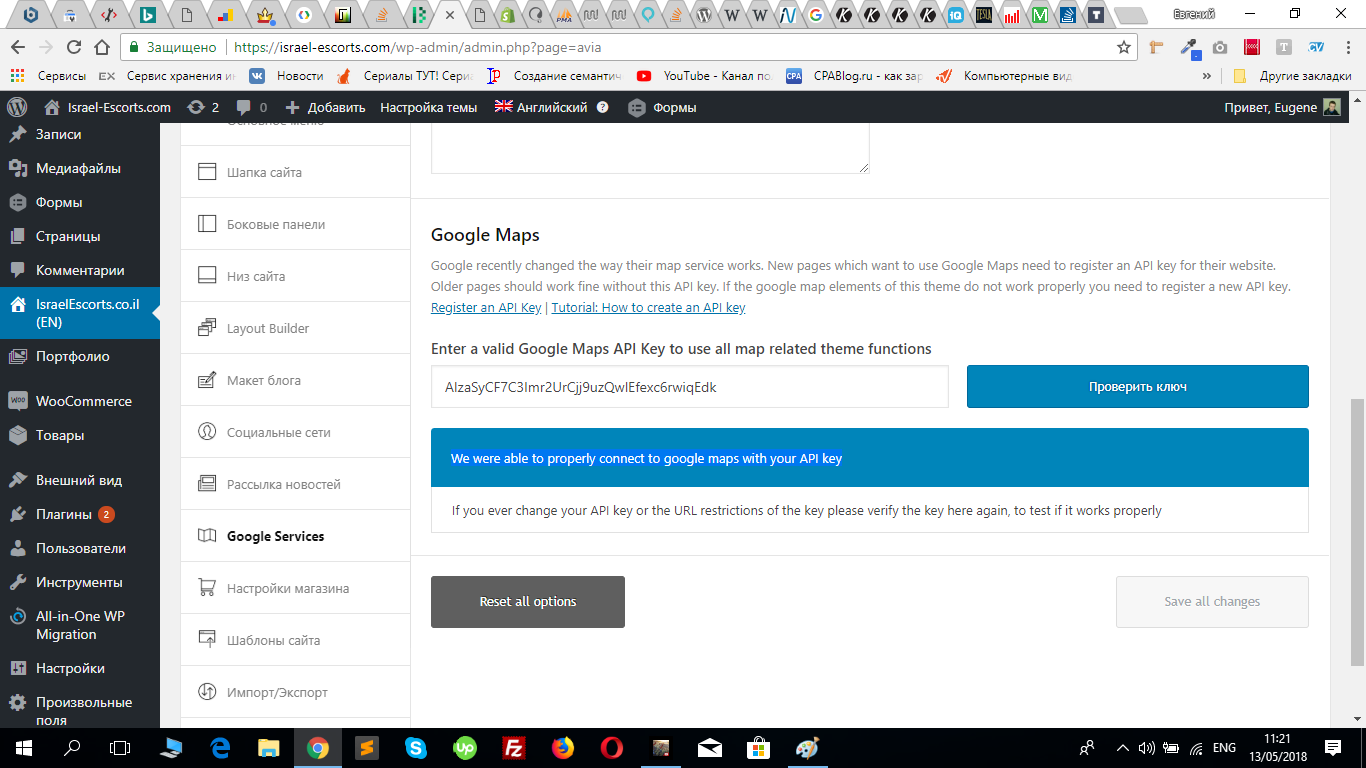Open the ENG language indicator in tray
This screenshot has height=768, width=1366.
[1224, 747]
